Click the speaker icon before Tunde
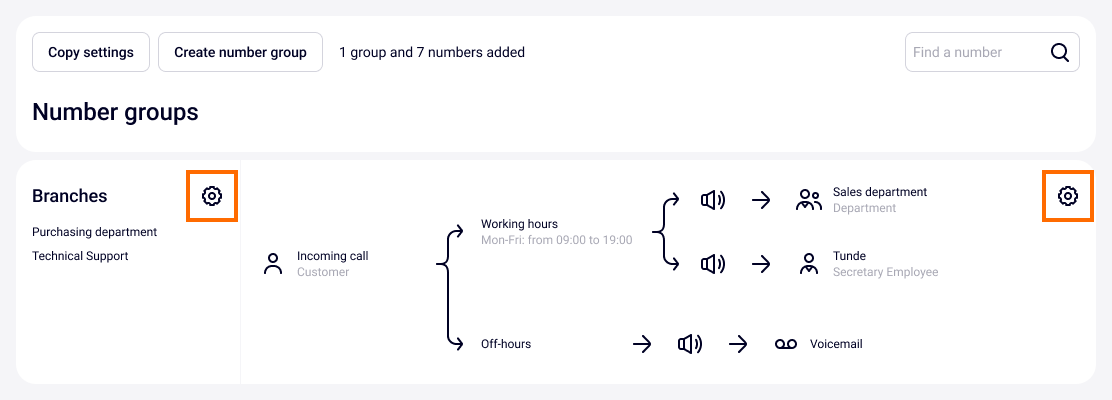This screenshot has height=400, width=1112. coord(713,264)
